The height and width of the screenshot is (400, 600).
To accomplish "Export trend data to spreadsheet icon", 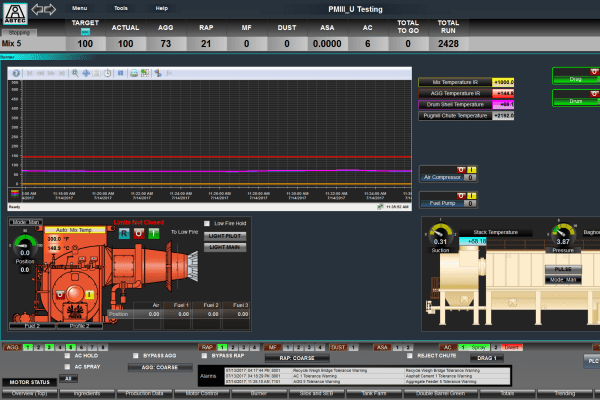I will 145,73.
